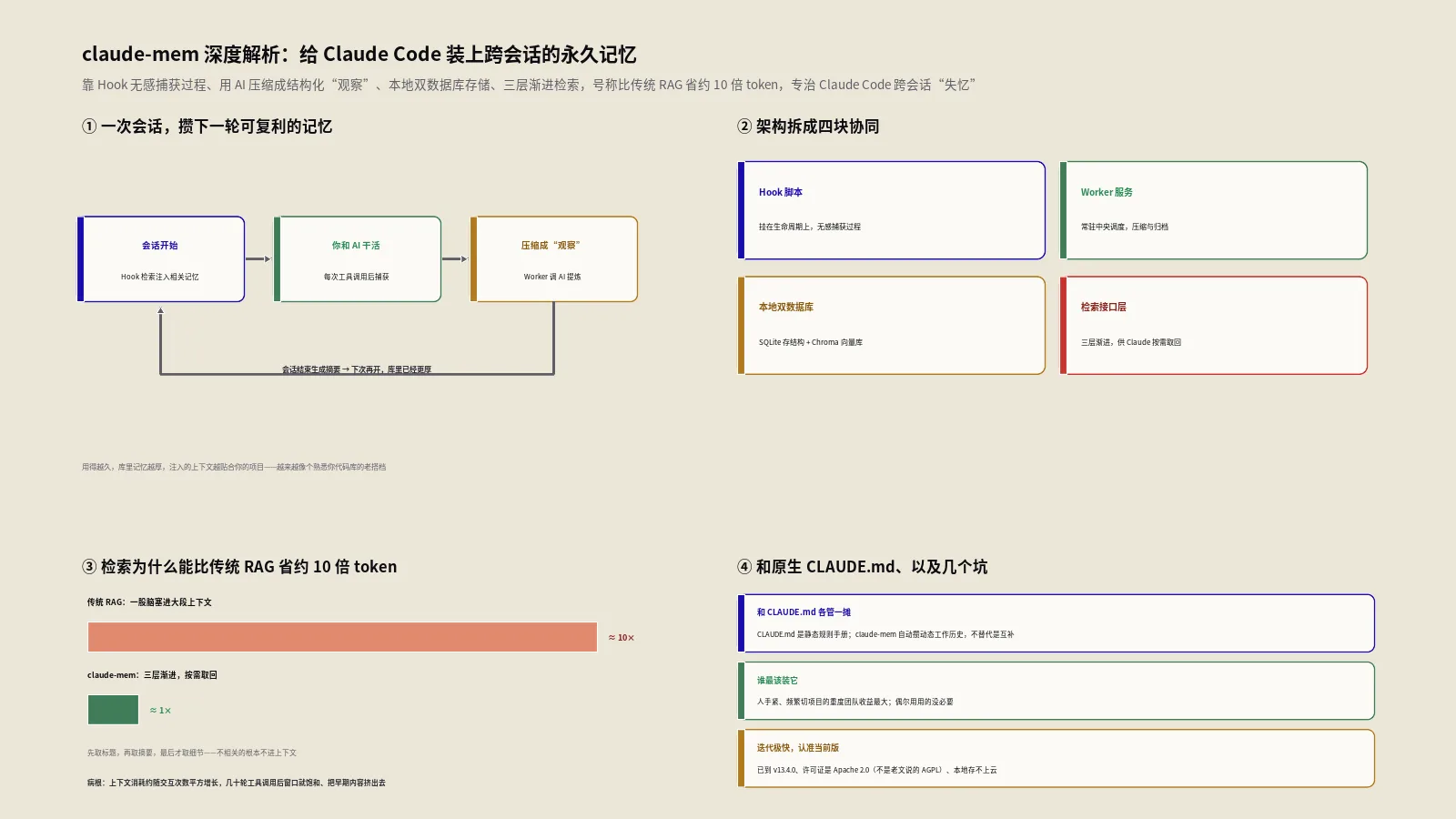Click the flow box title "你和 AI 干活"

356,246
